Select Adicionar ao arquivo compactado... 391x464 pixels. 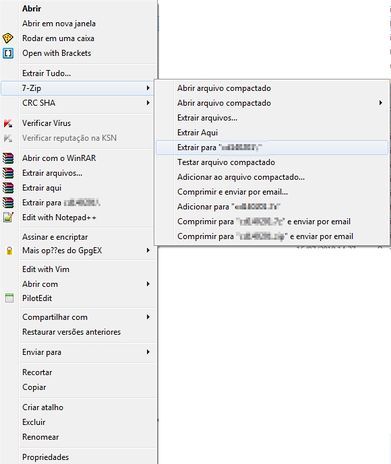241,177
